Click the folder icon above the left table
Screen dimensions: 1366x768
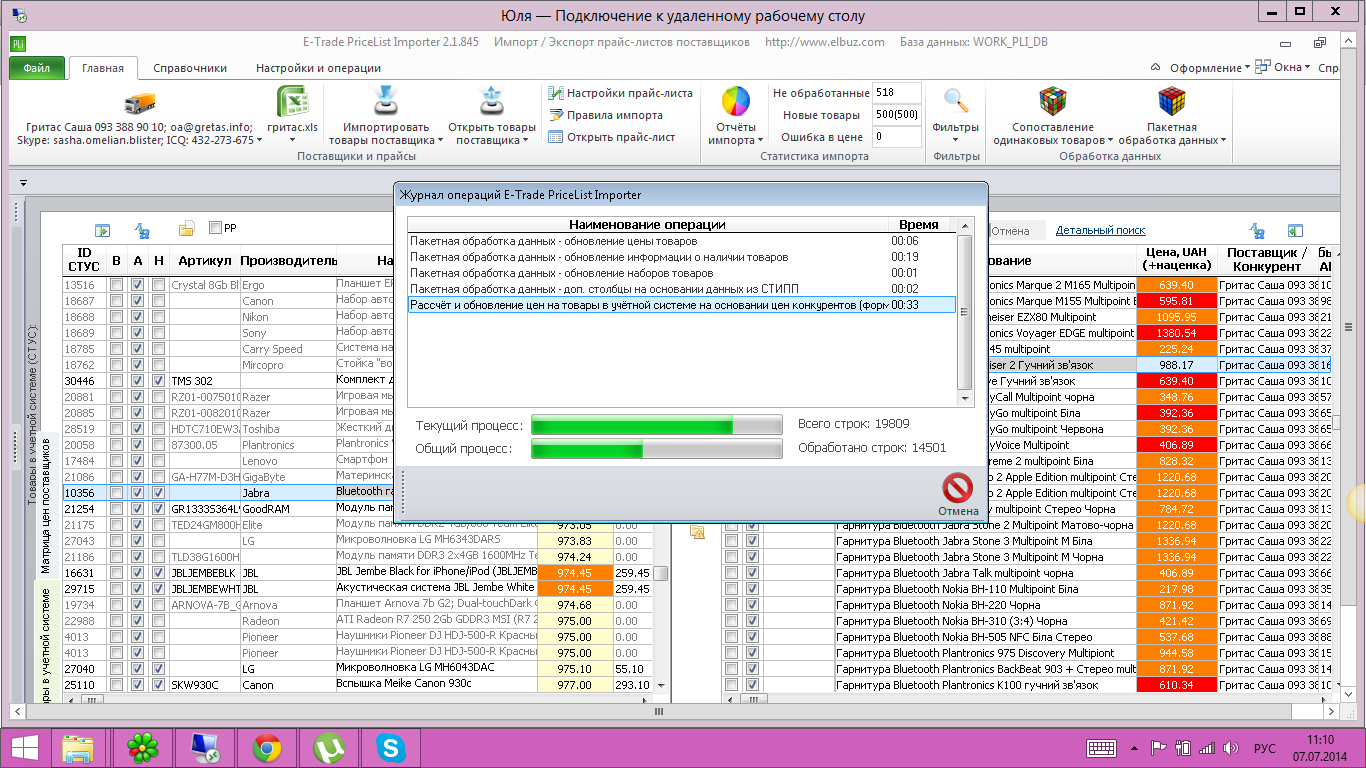(x=186, y=229)
